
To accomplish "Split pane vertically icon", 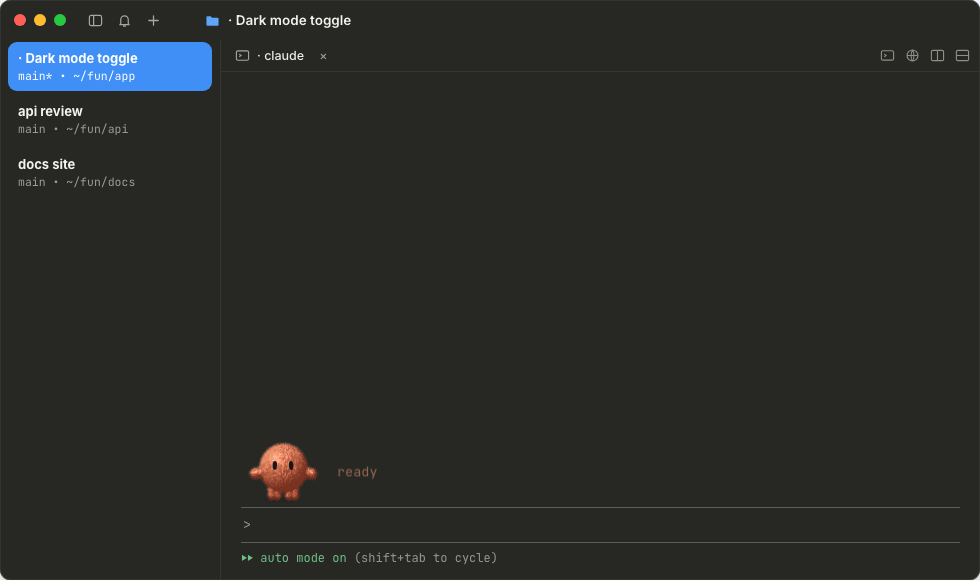I will [x=938, y=56].
